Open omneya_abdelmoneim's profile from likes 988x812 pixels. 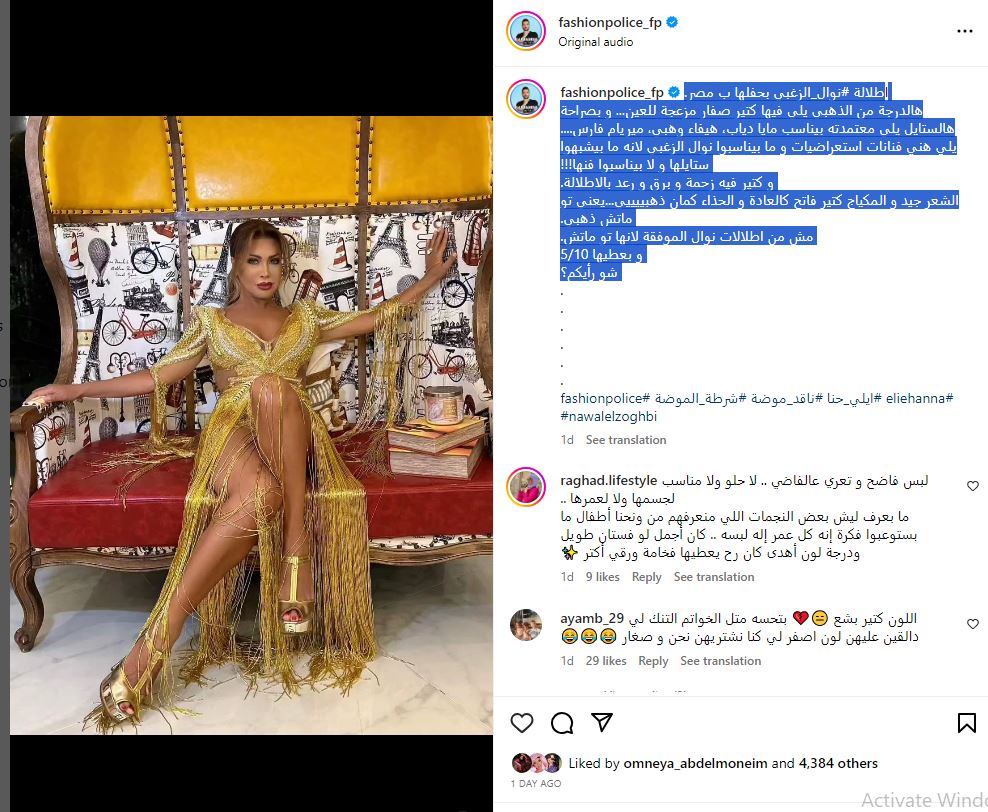coord(695,763)
